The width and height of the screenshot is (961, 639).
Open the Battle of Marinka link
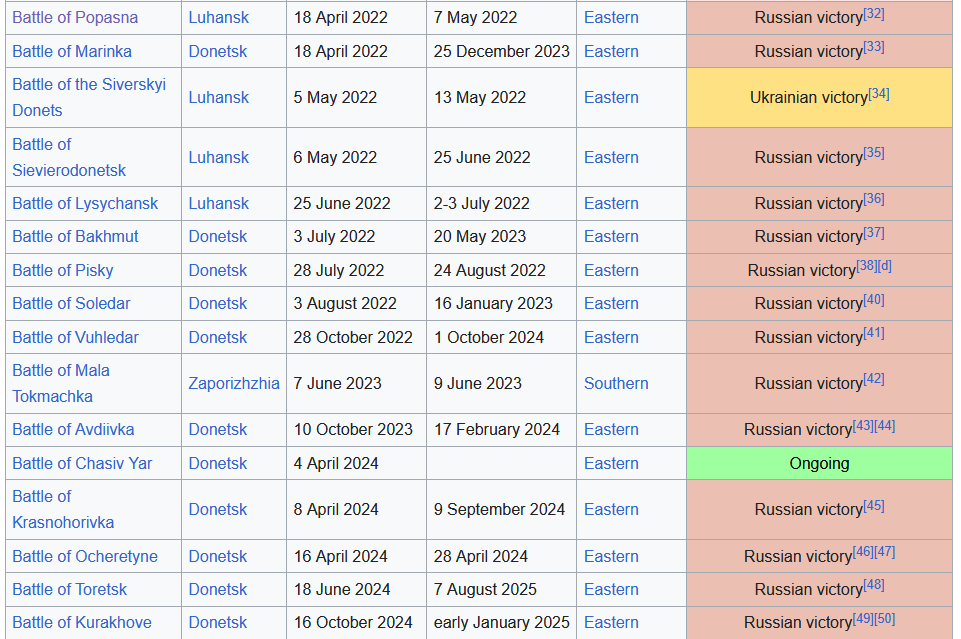[72, 51]
